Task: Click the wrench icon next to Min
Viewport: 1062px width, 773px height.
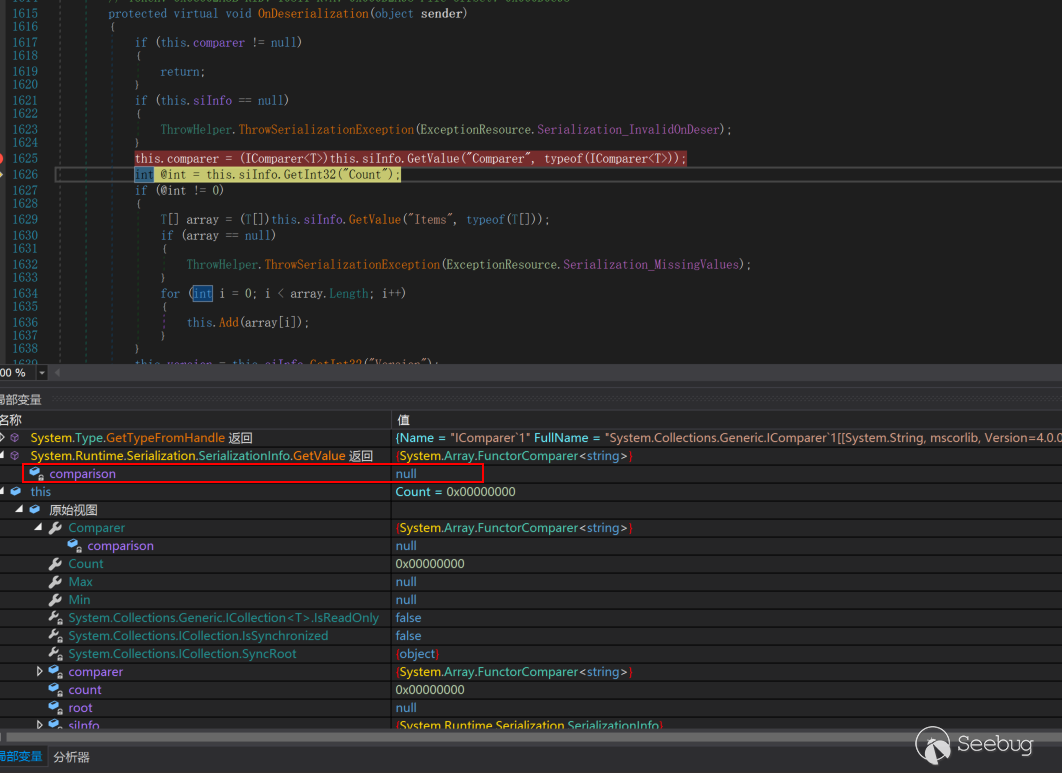Action: pyautogui.click(x=56, y=600)
